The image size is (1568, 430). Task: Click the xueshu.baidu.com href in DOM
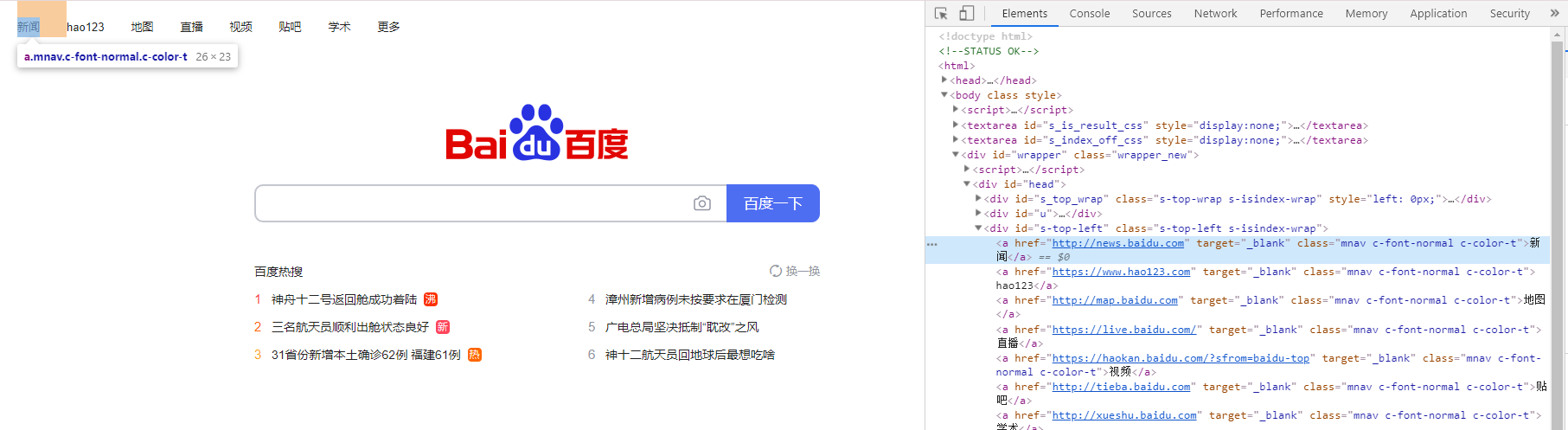pyautogui.click(x=1124, y=415)
